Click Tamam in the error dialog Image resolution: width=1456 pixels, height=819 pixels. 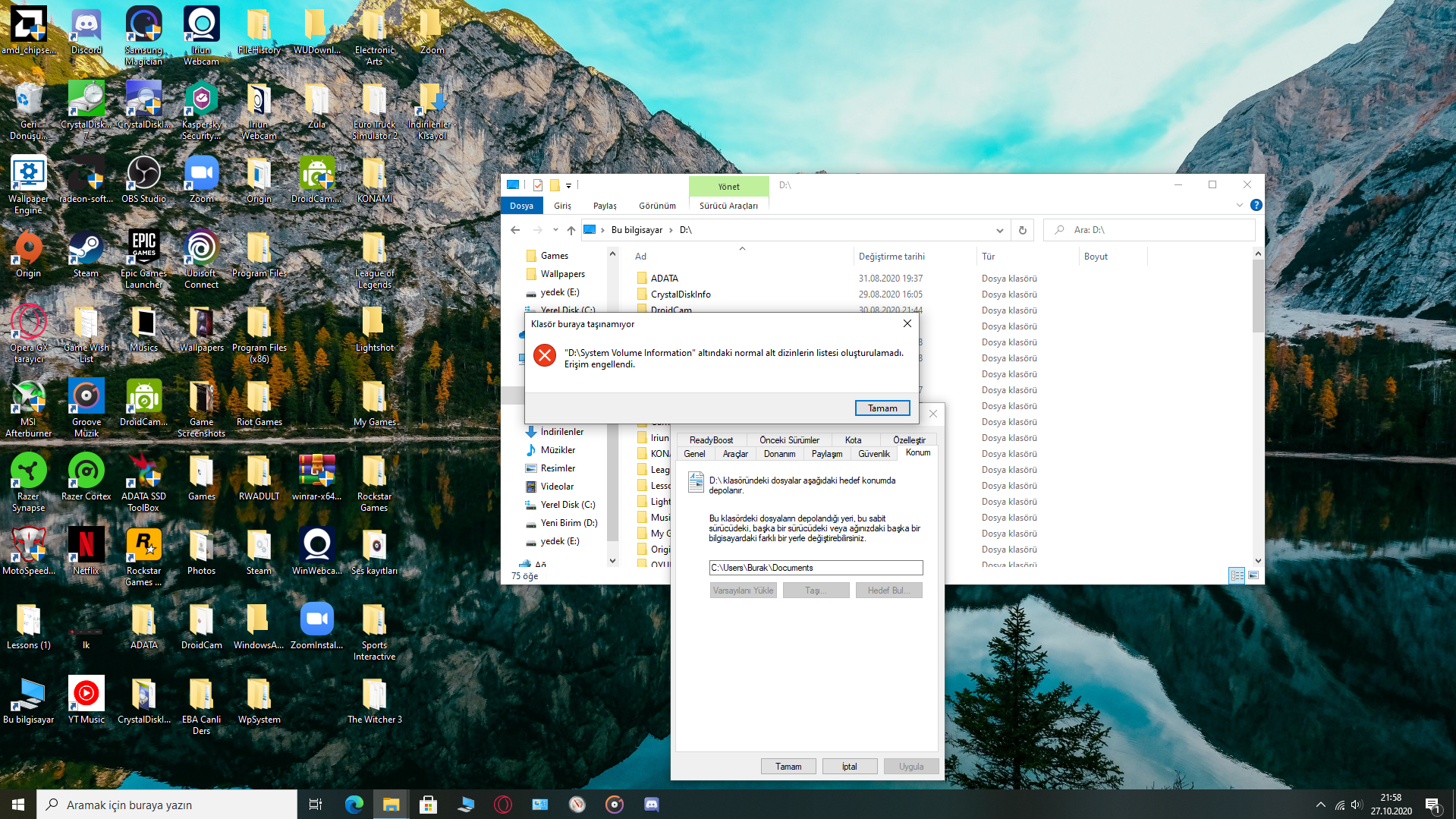click(882, 408)
